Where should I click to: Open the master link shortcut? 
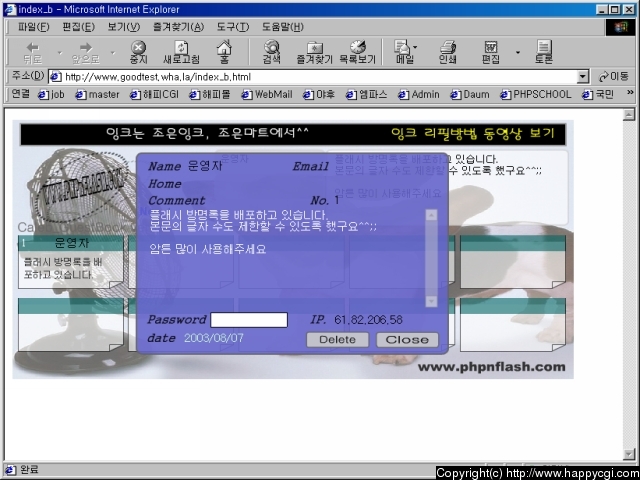[x=98, y=95]
